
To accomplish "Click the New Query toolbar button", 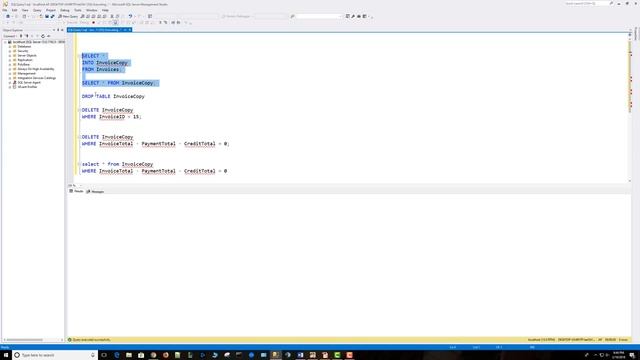I will pyautogui.click(x=68, y=16).
